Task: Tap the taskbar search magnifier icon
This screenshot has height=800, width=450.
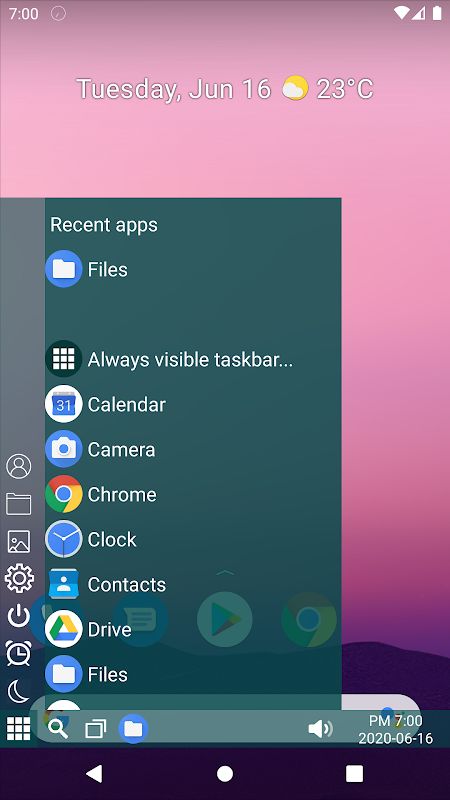Action: pos(58,729)
